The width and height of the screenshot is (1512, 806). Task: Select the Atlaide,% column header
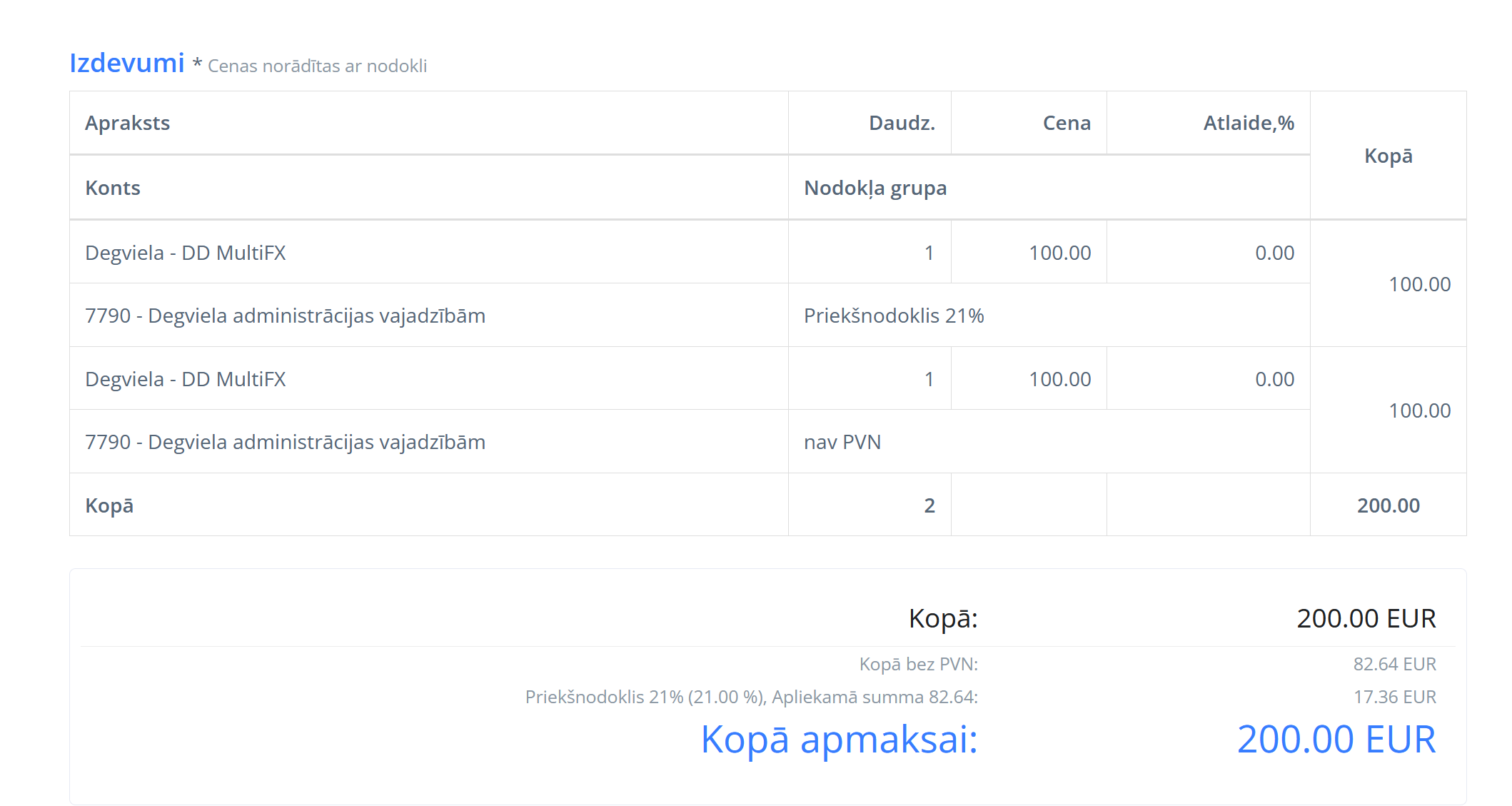[x=1249, y=123]
